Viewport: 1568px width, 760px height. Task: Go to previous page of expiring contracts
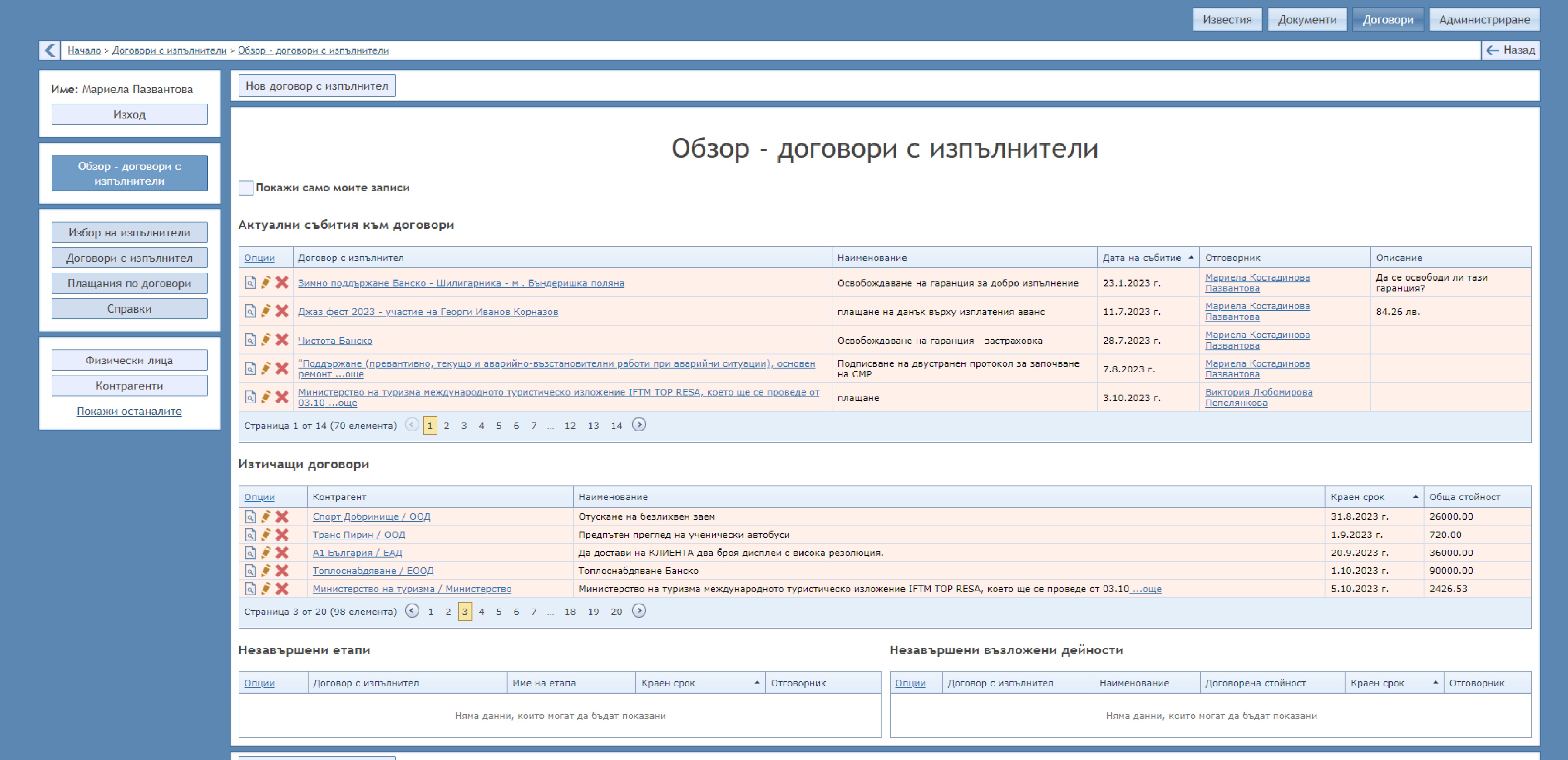[x=412, y=611]
